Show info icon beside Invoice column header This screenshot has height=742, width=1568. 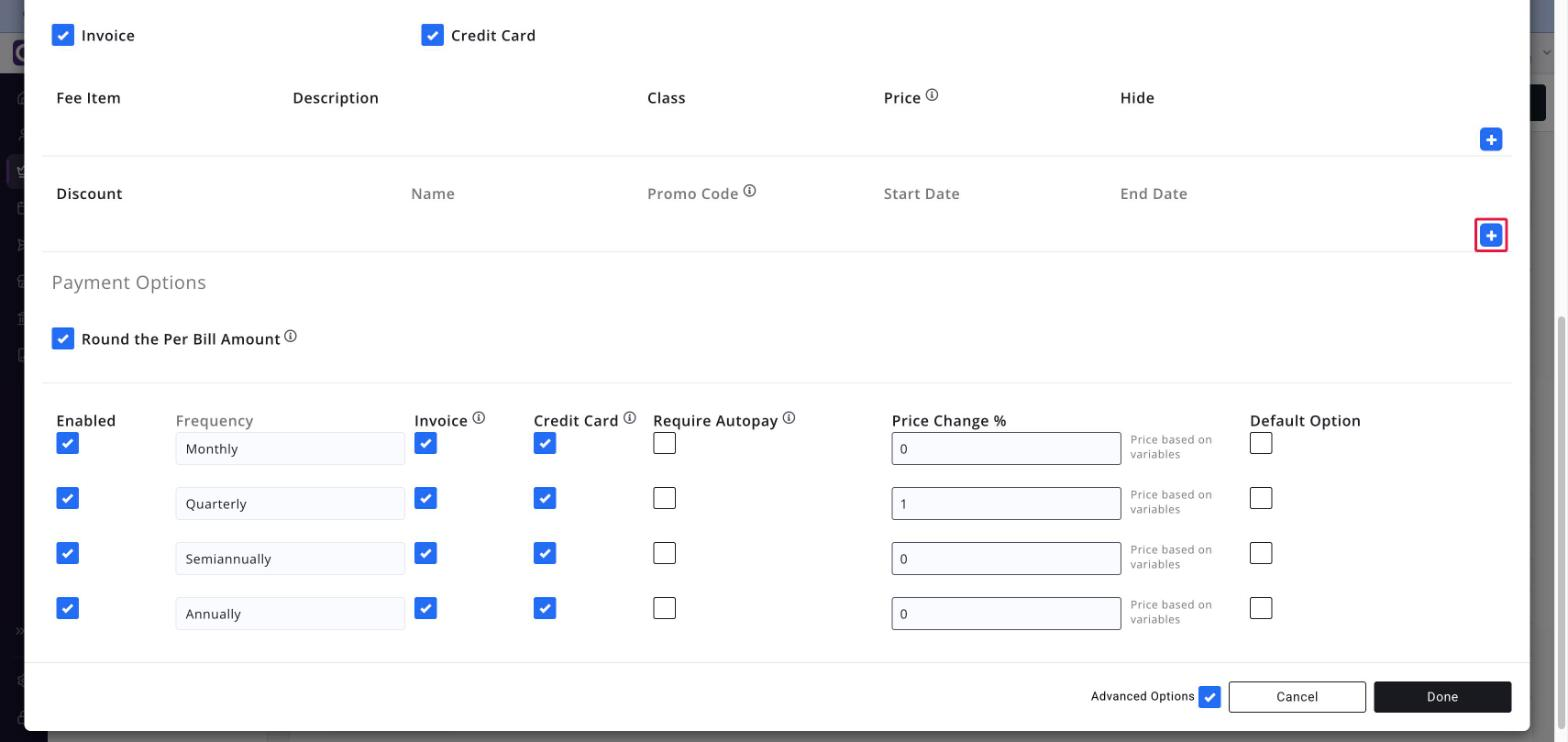[478, 418]
